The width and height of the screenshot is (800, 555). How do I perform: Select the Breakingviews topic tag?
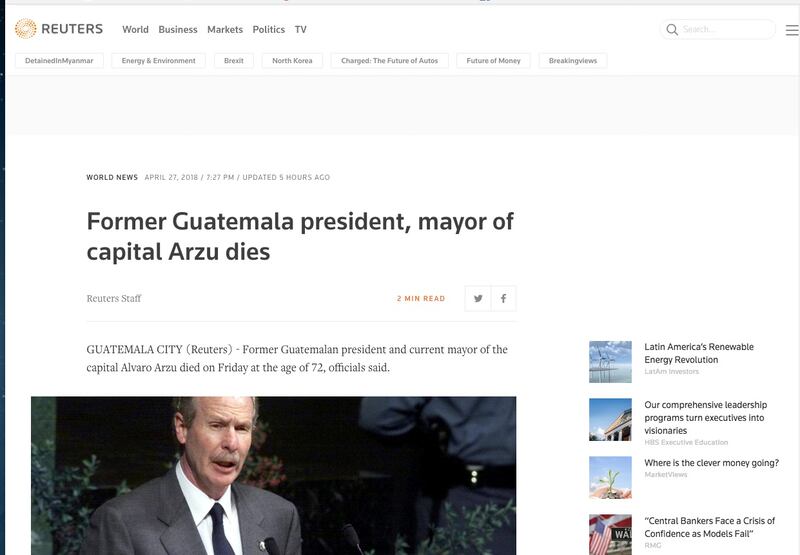click(573, 61)
